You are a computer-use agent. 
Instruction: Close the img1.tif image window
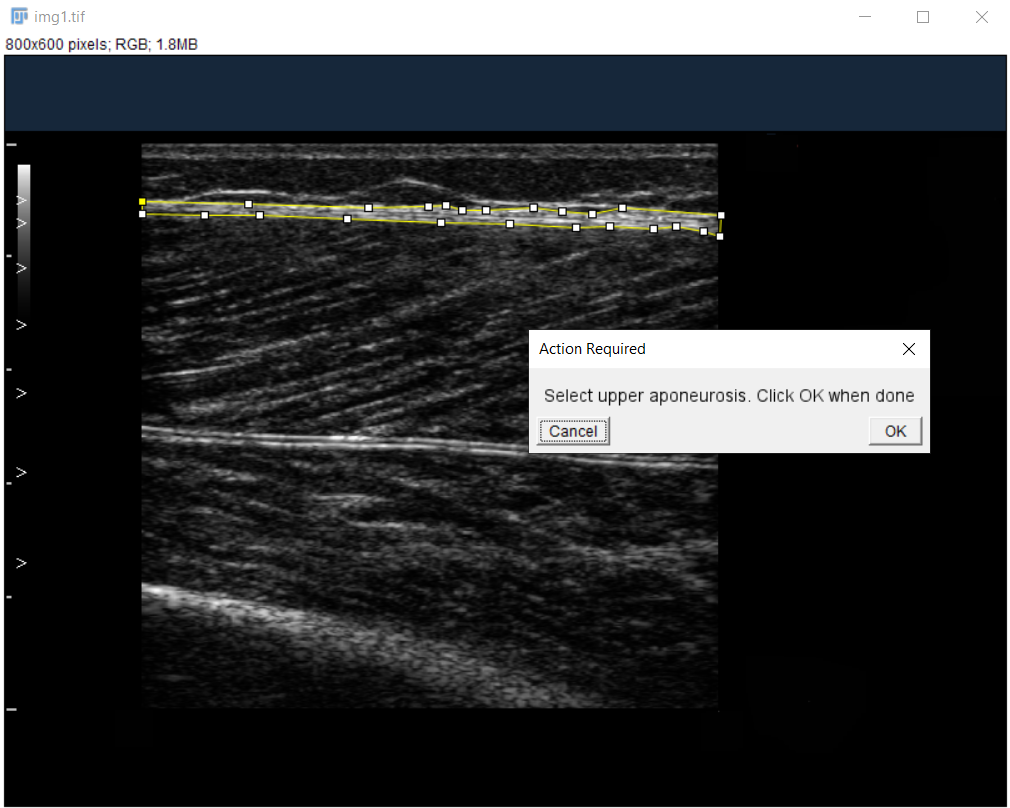(x=981, y=17)
